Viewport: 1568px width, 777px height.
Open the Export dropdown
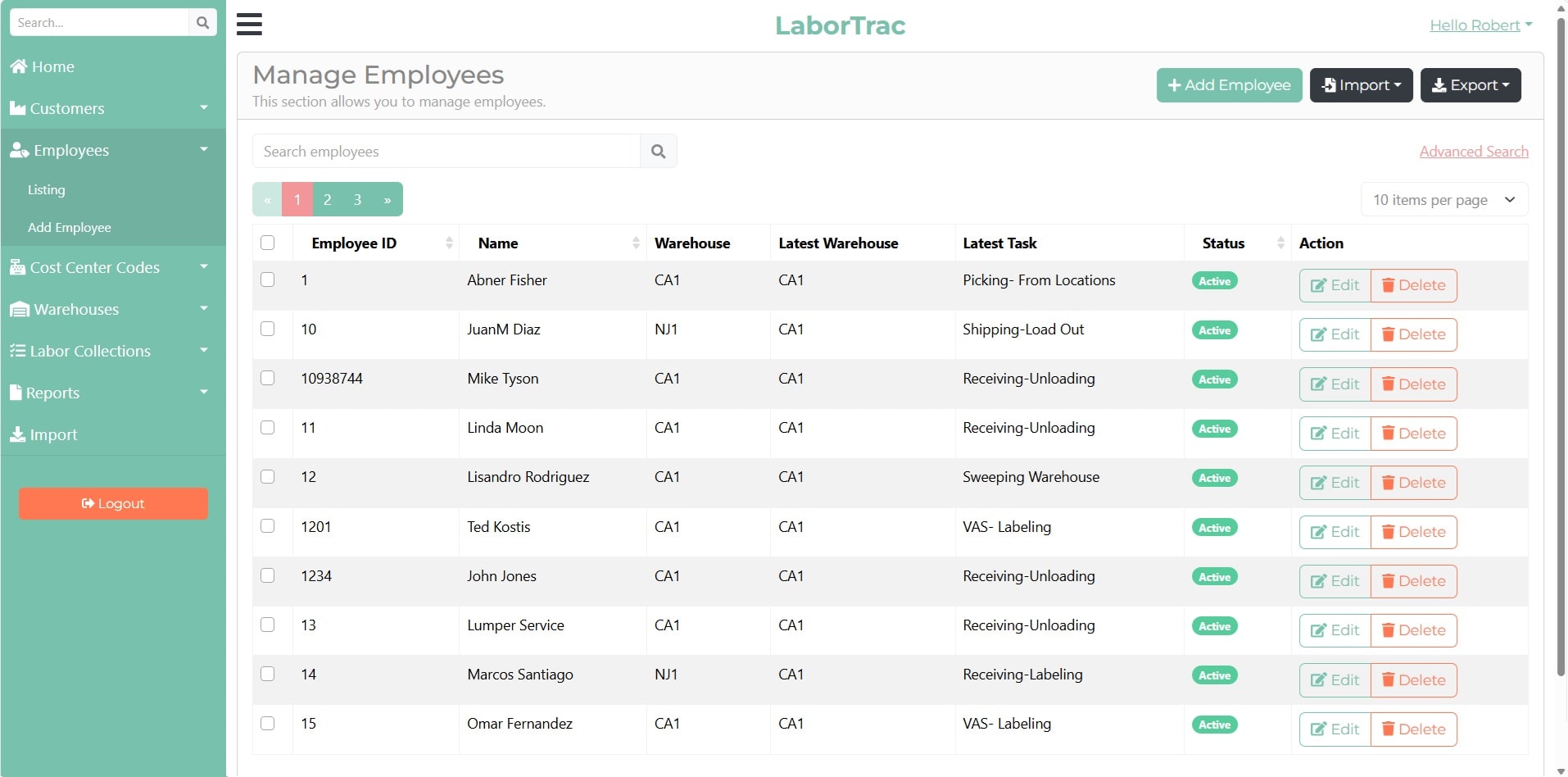click(1470, 85)
